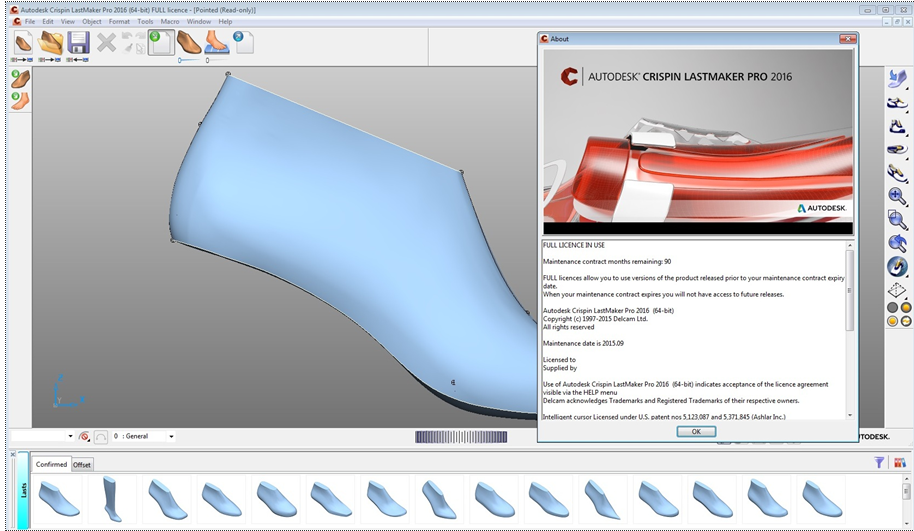Click the green-badged shoe last icon in left sidebar
Viewport: 914px width, 531px height.
[20, 79]
